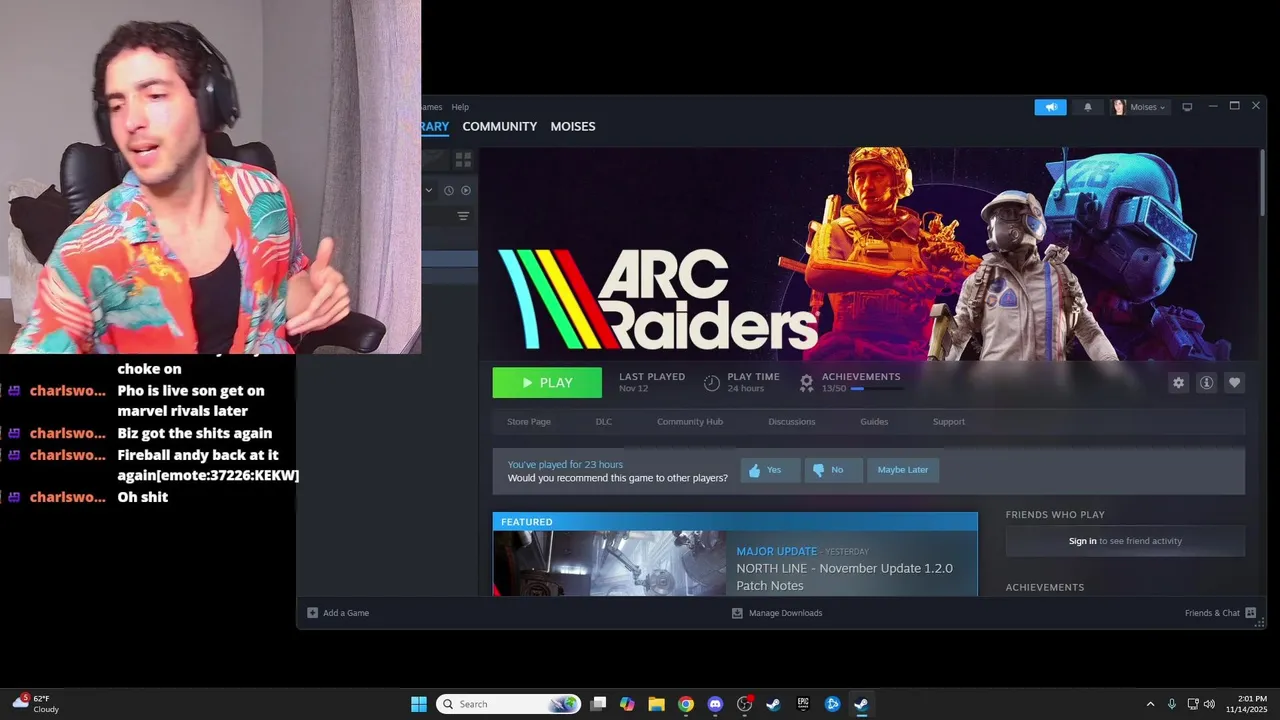1280x720 pixels.
Task: Launch Copilot from the taskbar
Action: 627,704
